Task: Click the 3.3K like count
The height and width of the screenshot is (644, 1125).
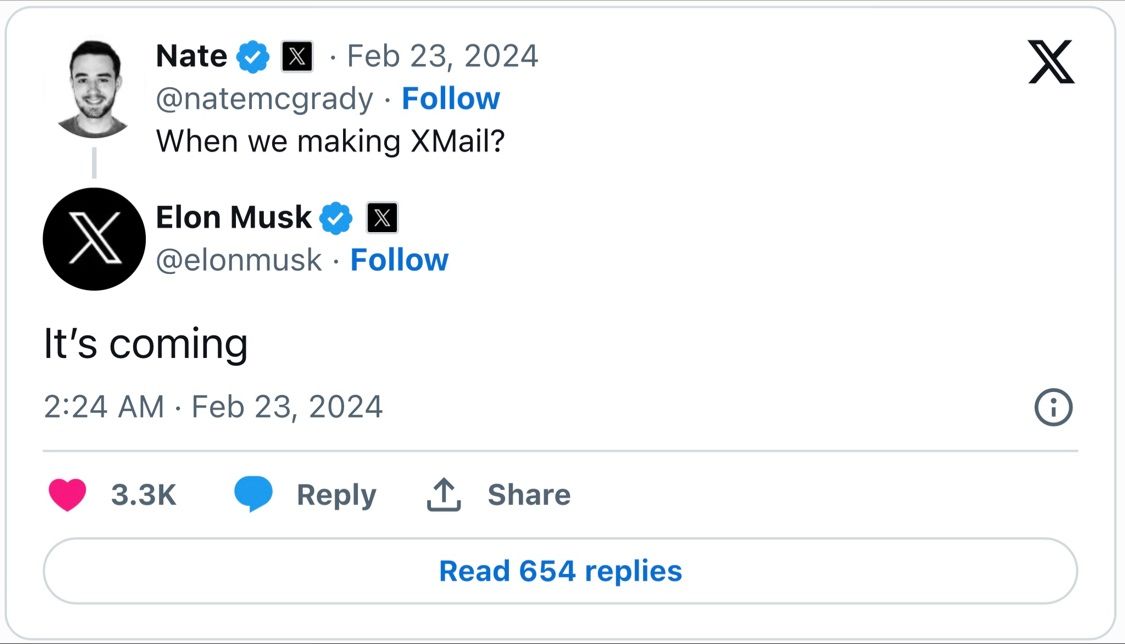Action: point(143,495)
